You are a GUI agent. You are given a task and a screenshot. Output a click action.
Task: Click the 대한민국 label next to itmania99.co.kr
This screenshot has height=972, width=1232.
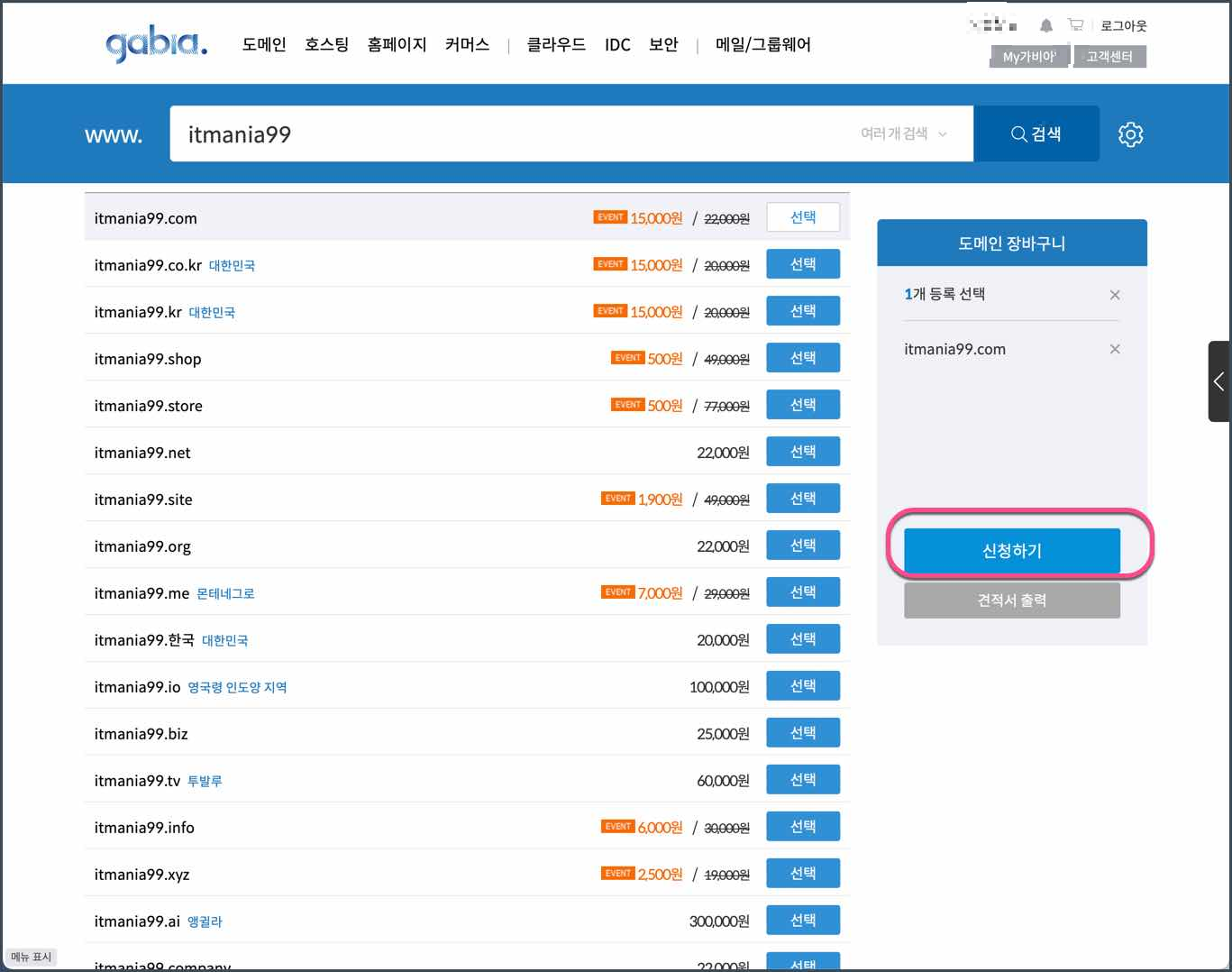point(232,266)
